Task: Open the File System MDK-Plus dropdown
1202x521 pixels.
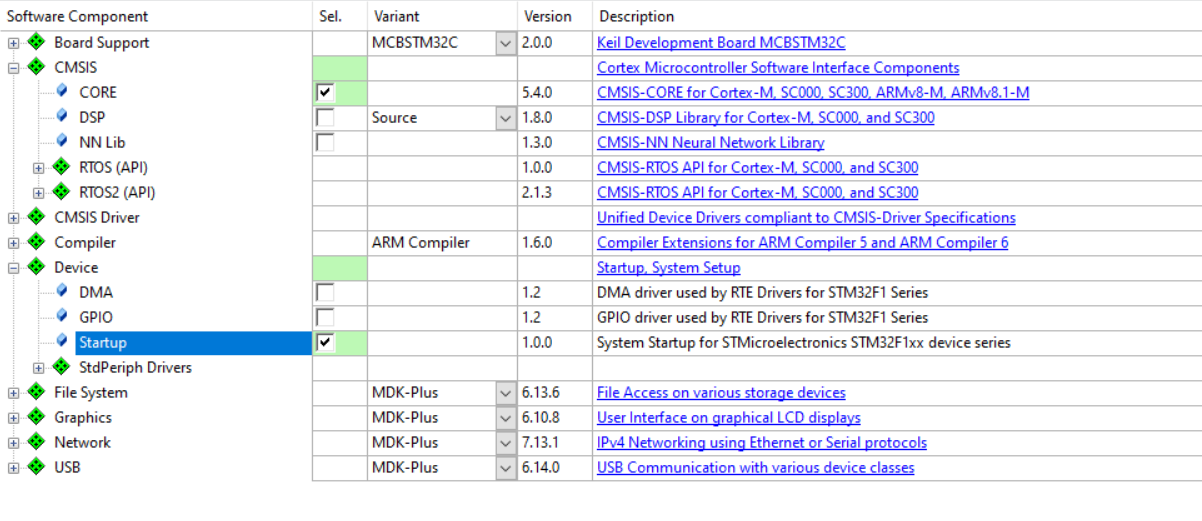Action: 506,393
